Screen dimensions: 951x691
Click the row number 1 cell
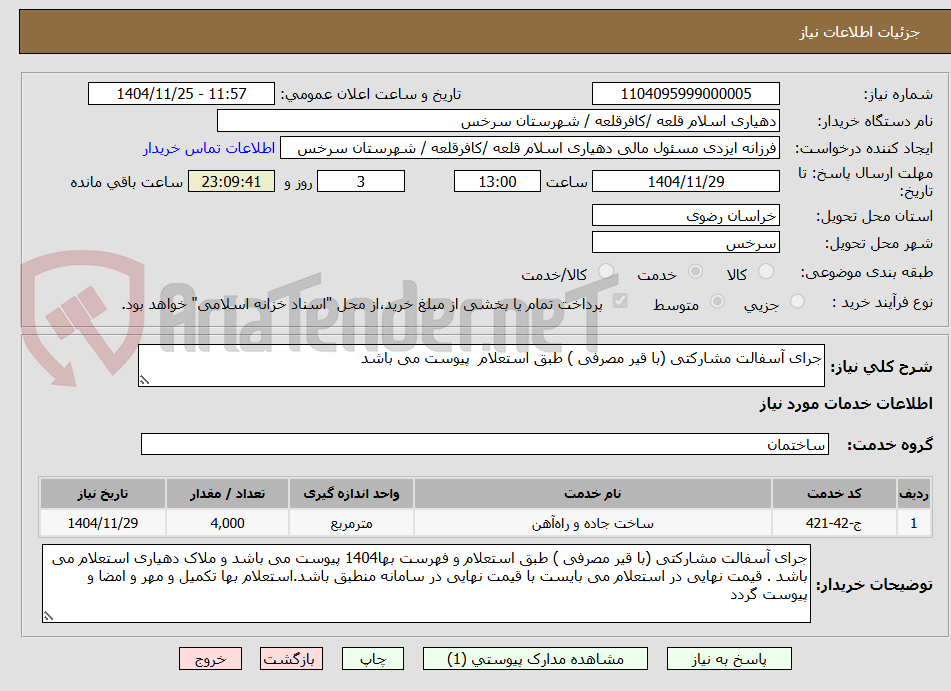tap(914, 523)
